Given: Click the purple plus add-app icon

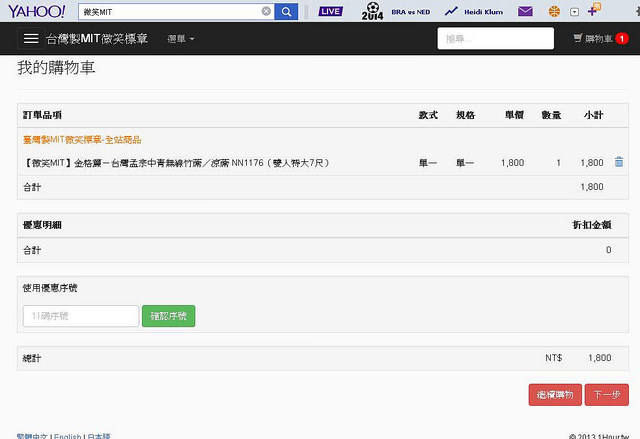Looking at the screenshot, I should pyautogui.click(x=594, y=10).
